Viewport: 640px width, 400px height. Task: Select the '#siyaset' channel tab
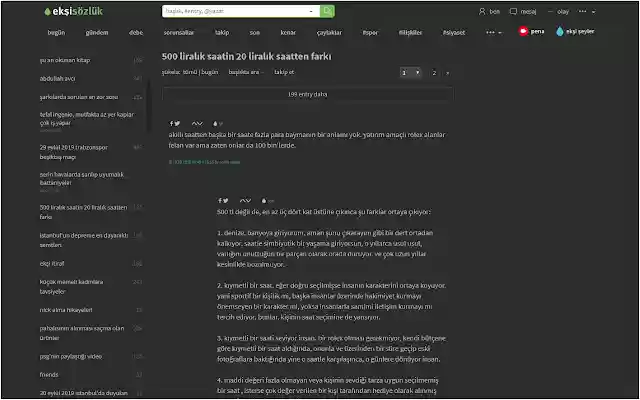click(454, 33)
